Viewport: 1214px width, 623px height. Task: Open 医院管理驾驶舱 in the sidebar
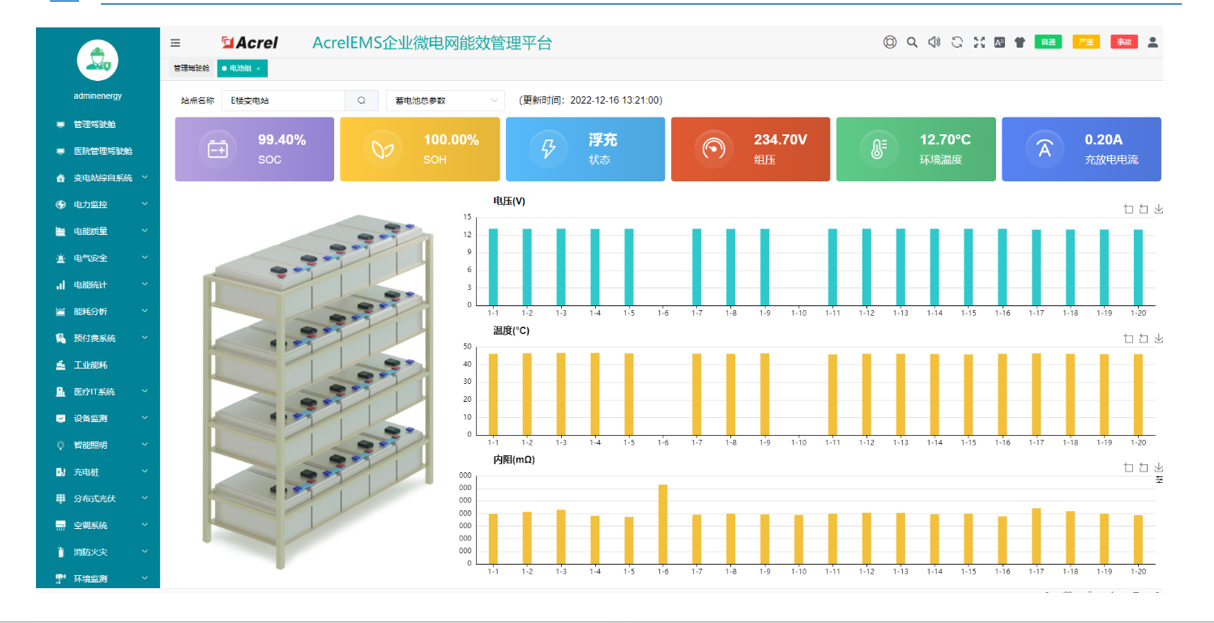click(x=98, y=151)
